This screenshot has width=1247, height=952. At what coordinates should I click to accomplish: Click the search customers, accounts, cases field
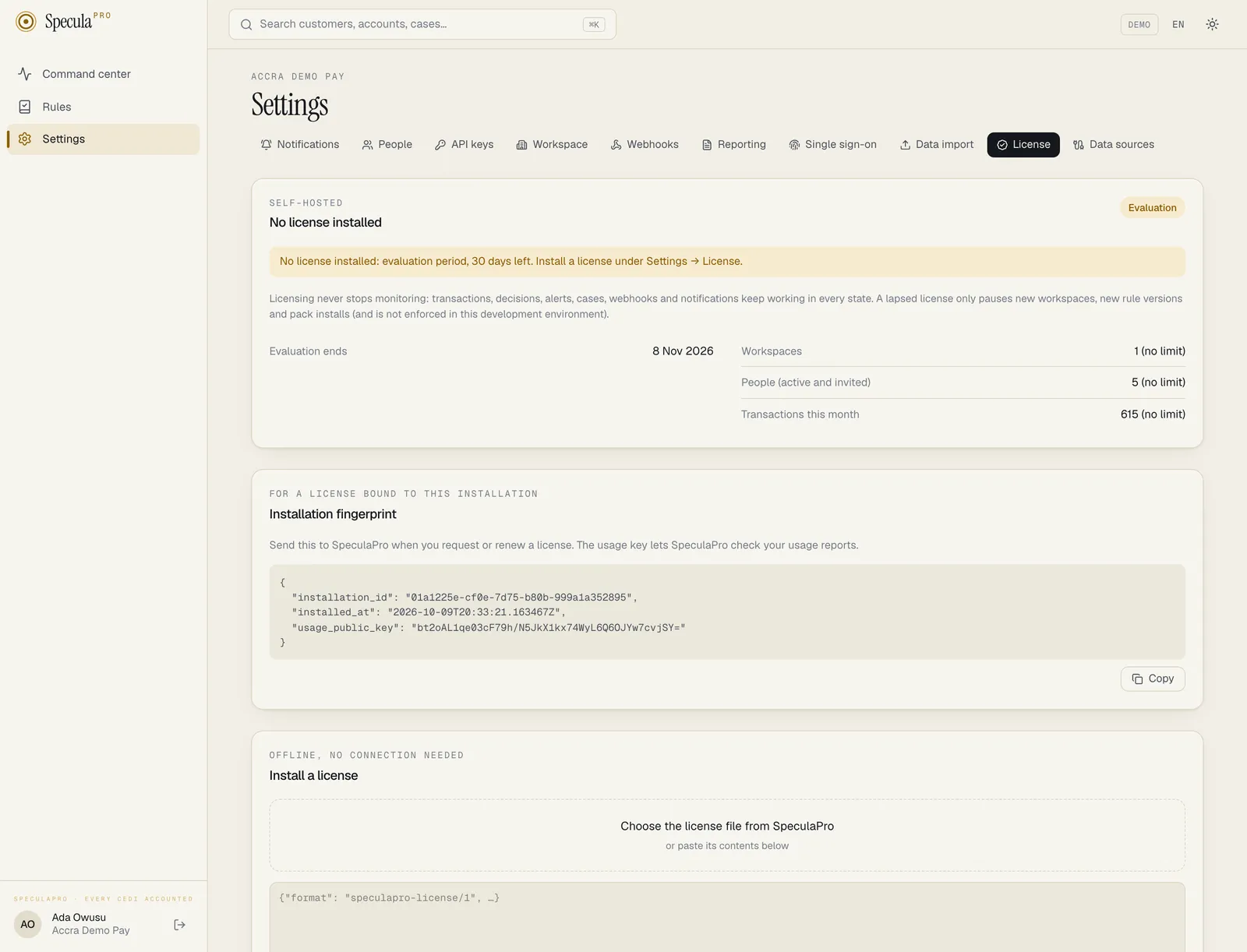(422, 24)
